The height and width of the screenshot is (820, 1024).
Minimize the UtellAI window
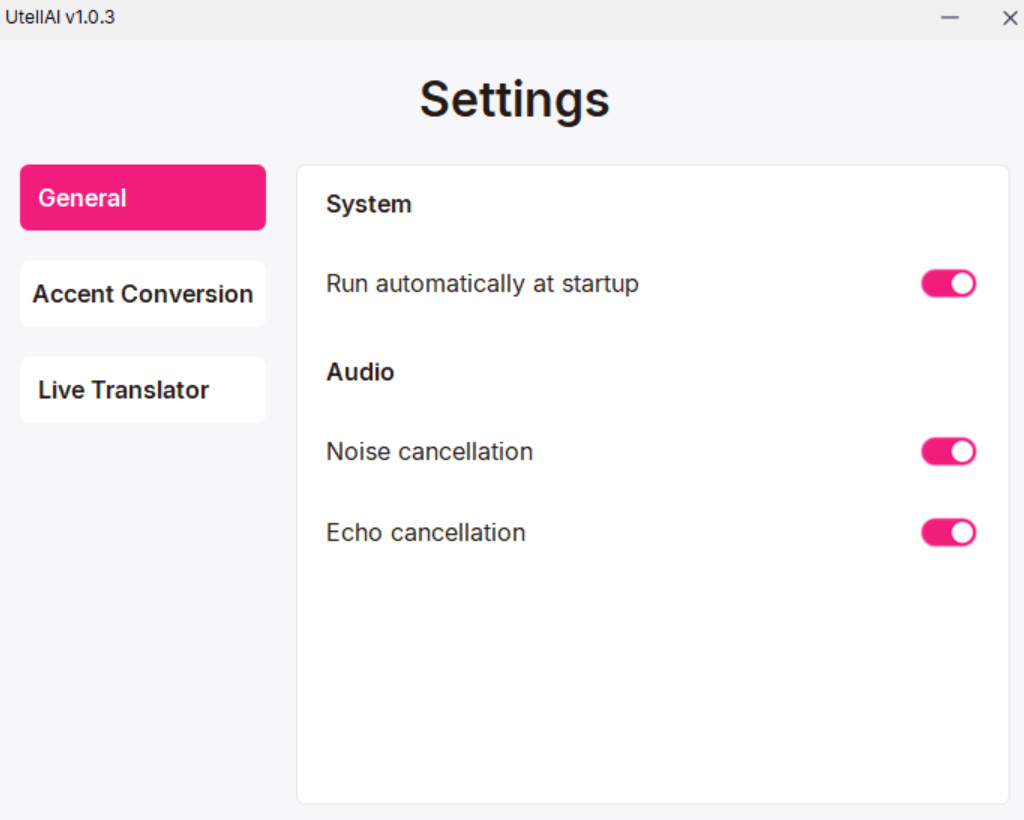click(x=950, y=18)
